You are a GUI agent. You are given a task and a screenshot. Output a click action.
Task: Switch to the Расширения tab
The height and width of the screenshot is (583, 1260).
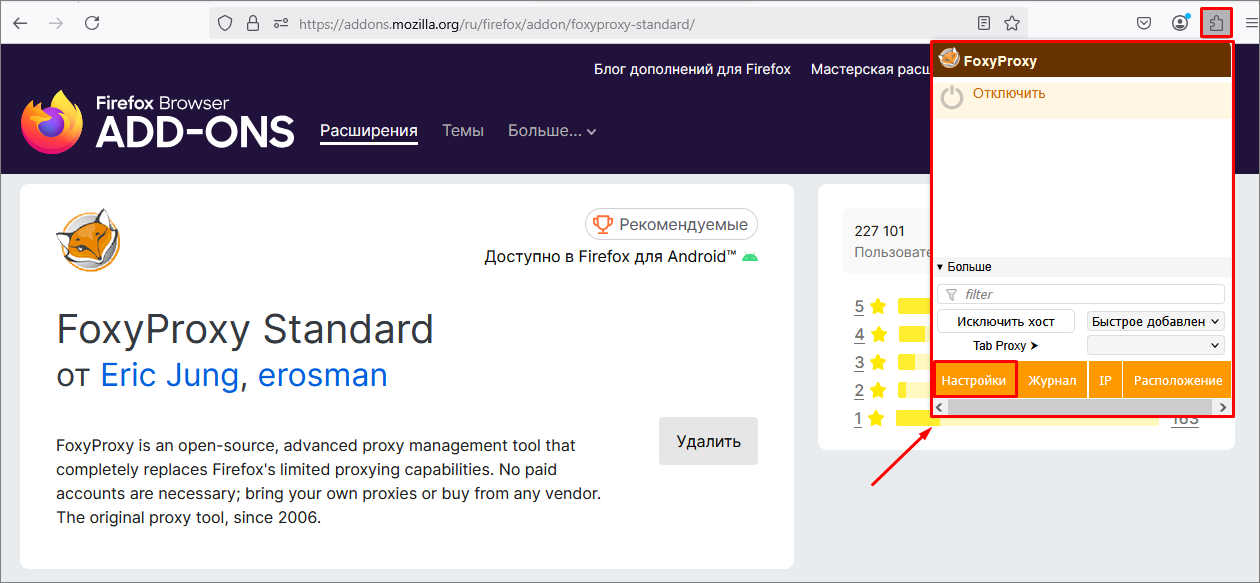(368, 130)
